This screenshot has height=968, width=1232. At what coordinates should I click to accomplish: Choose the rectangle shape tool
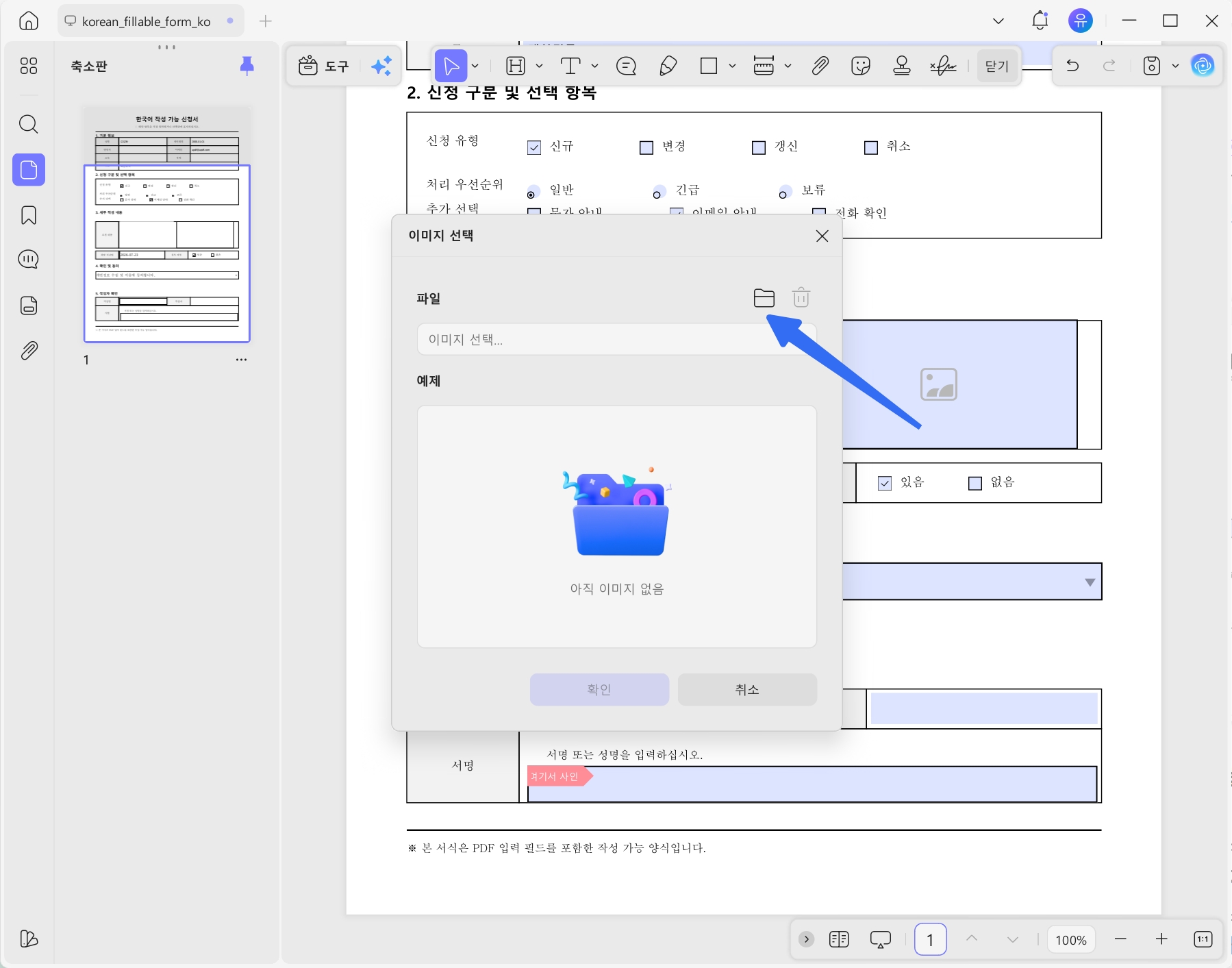pyautogui.click(x=709, y=66)
